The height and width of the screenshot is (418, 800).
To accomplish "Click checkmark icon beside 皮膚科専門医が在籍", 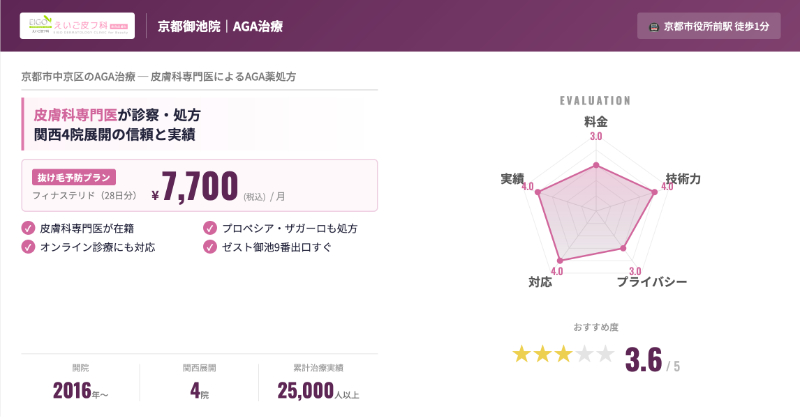I will pos(28,228).
